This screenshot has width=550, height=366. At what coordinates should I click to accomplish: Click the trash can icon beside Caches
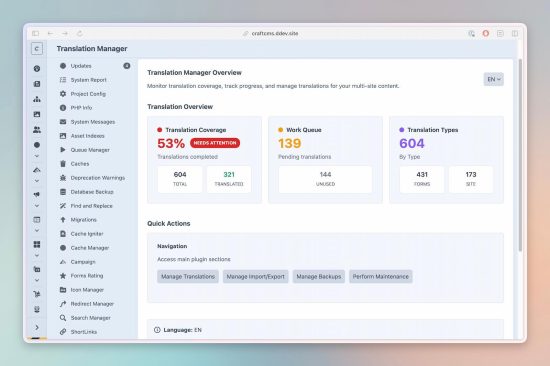63,164
